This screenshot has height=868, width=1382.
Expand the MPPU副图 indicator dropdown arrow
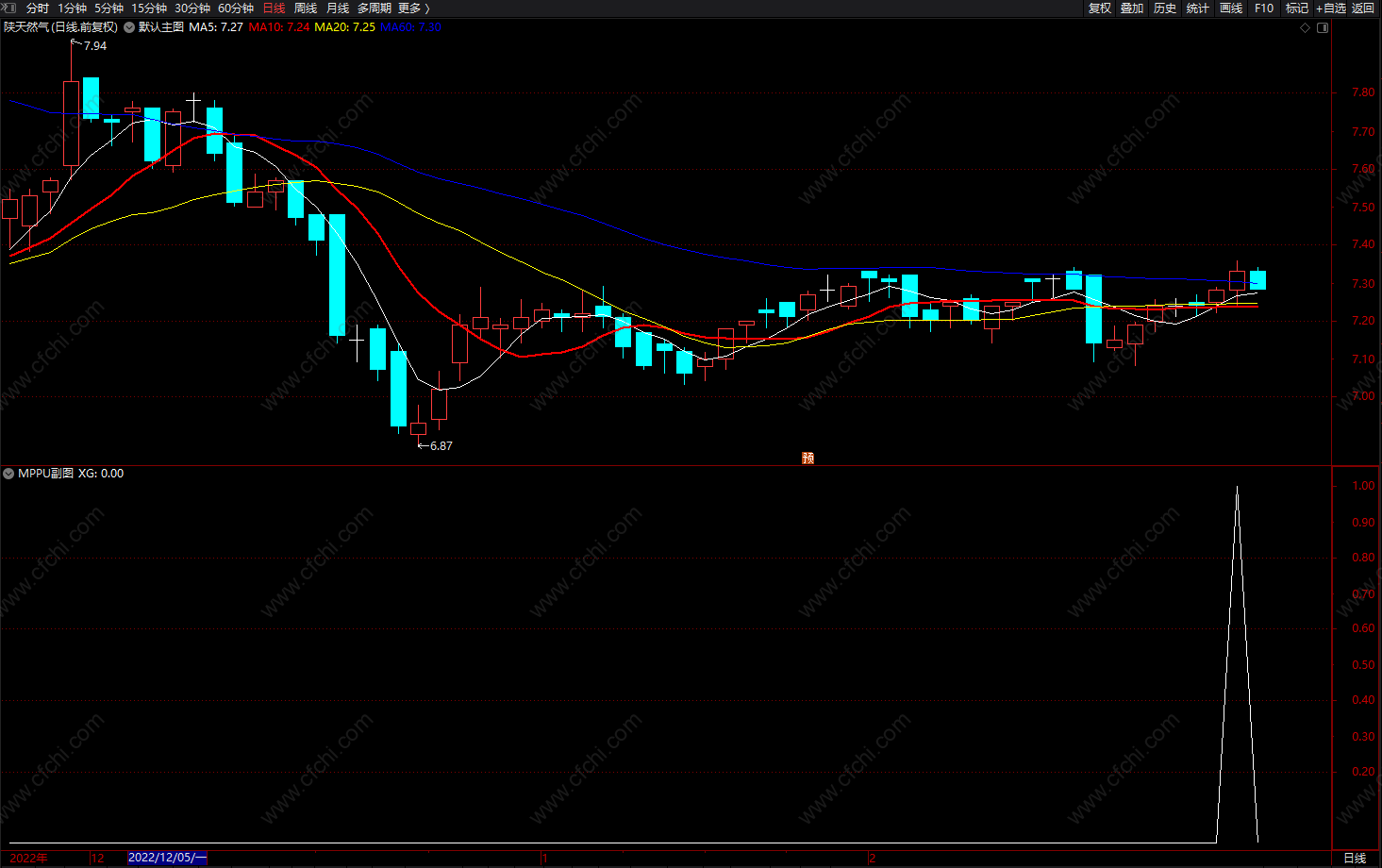click(8, 474)
